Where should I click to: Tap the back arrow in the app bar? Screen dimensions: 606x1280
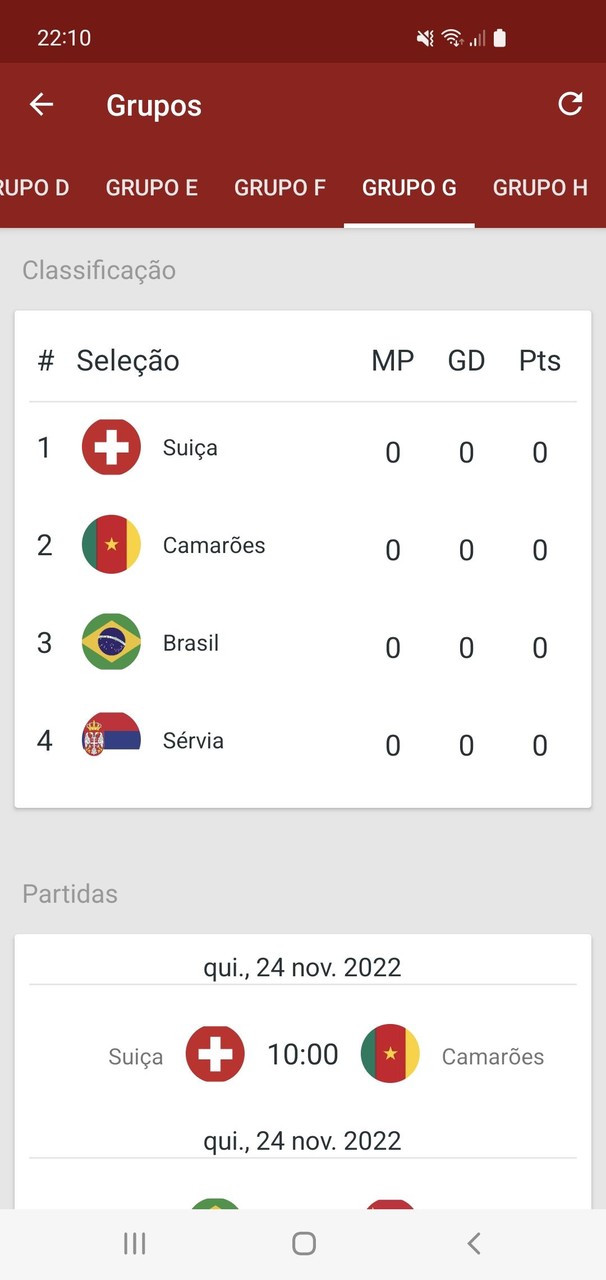41,104
